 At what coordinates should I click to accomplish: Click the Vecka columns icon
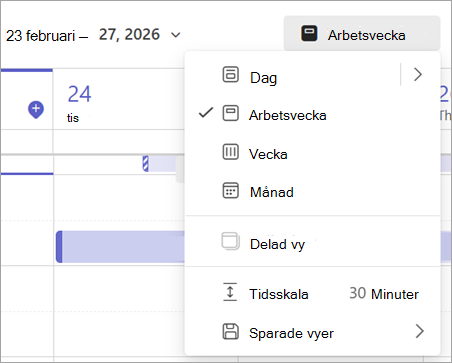230,152
